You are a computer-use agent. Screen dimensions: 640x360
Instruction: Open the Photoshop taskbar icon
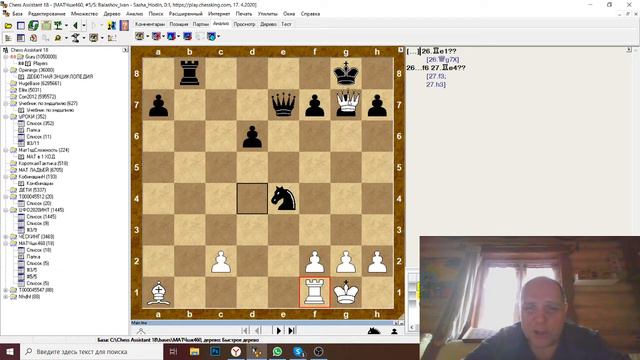[x=215, y=351]
